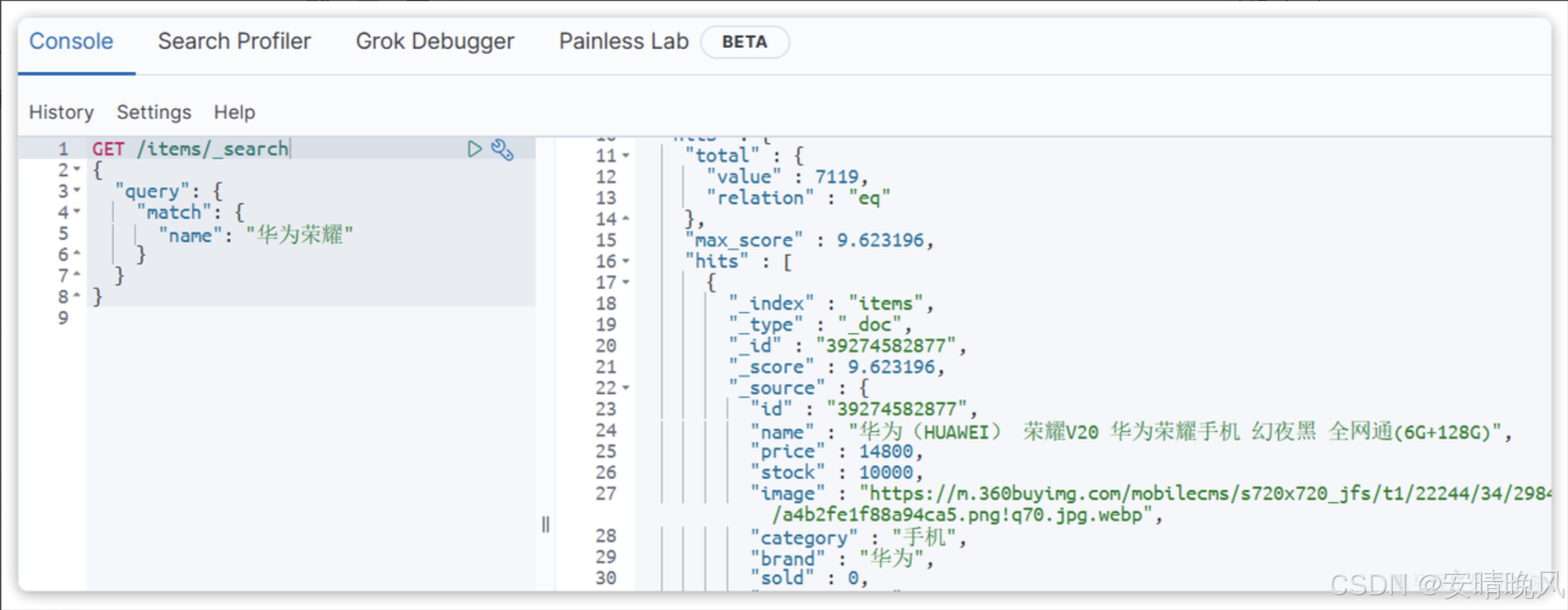Click fold arrow at editor line 8
Viewport: 1568px width, 610px height.
coord(77,296)
